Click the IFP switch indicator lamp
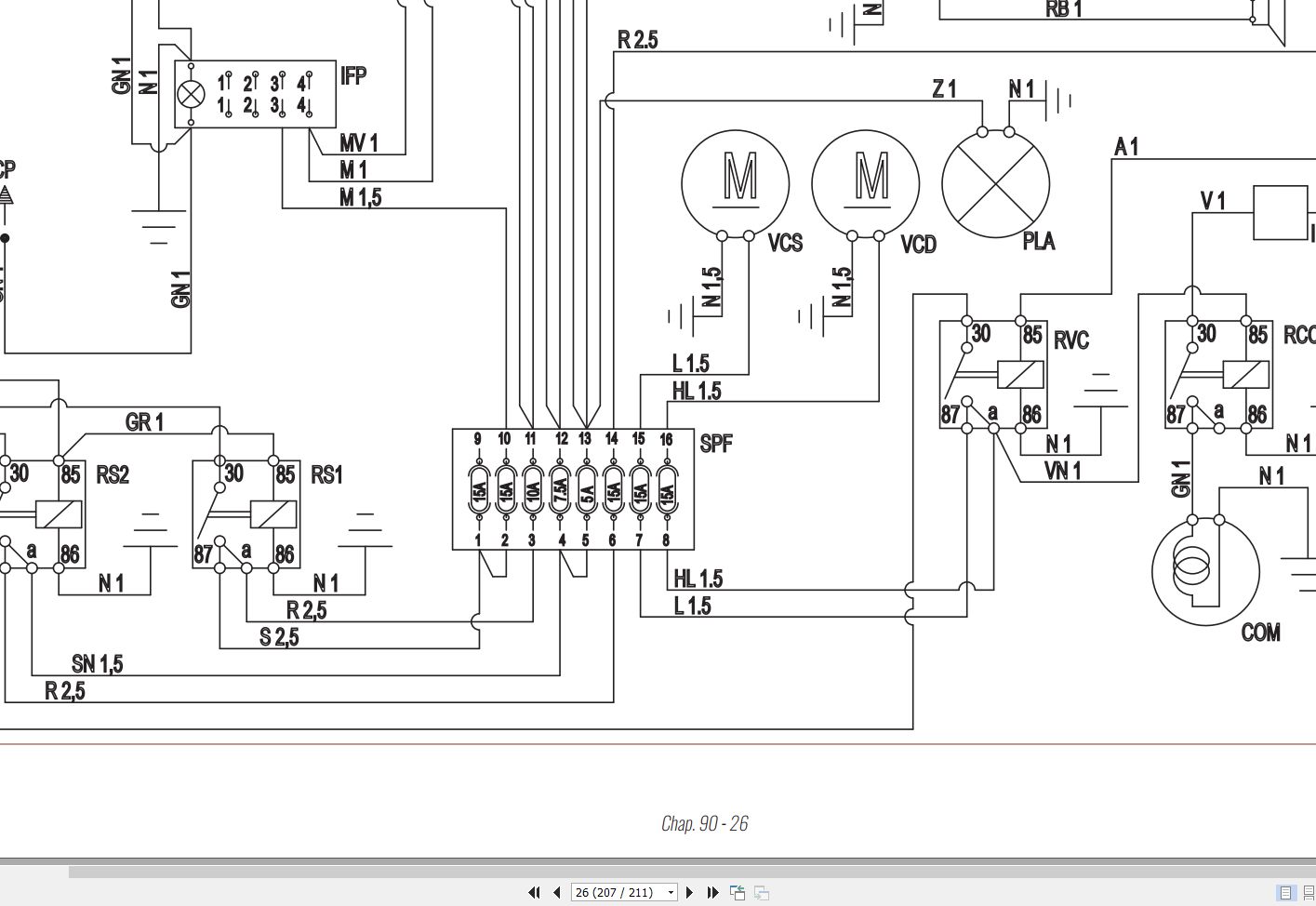Screen dimensions: 1316x906 coord(192,95)
